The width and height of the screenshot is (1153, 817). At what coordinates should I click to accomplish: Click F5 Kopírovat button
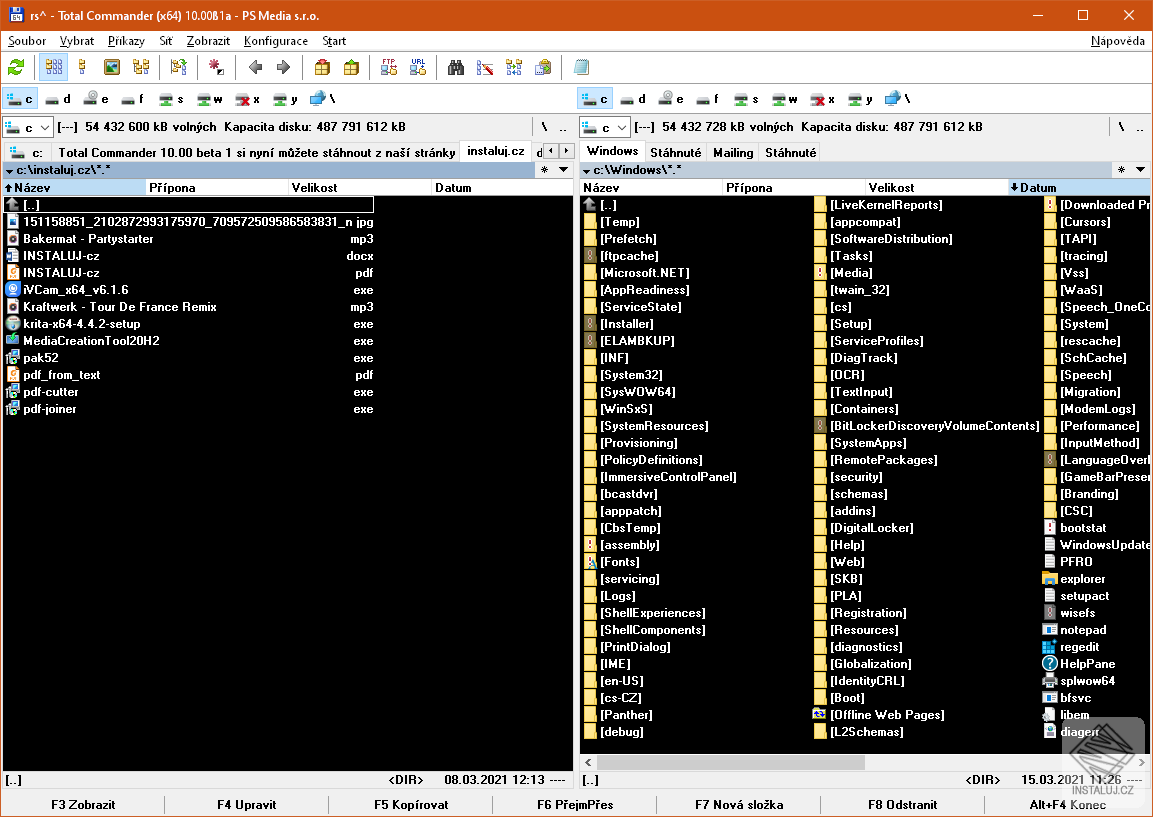click(411, 804)
